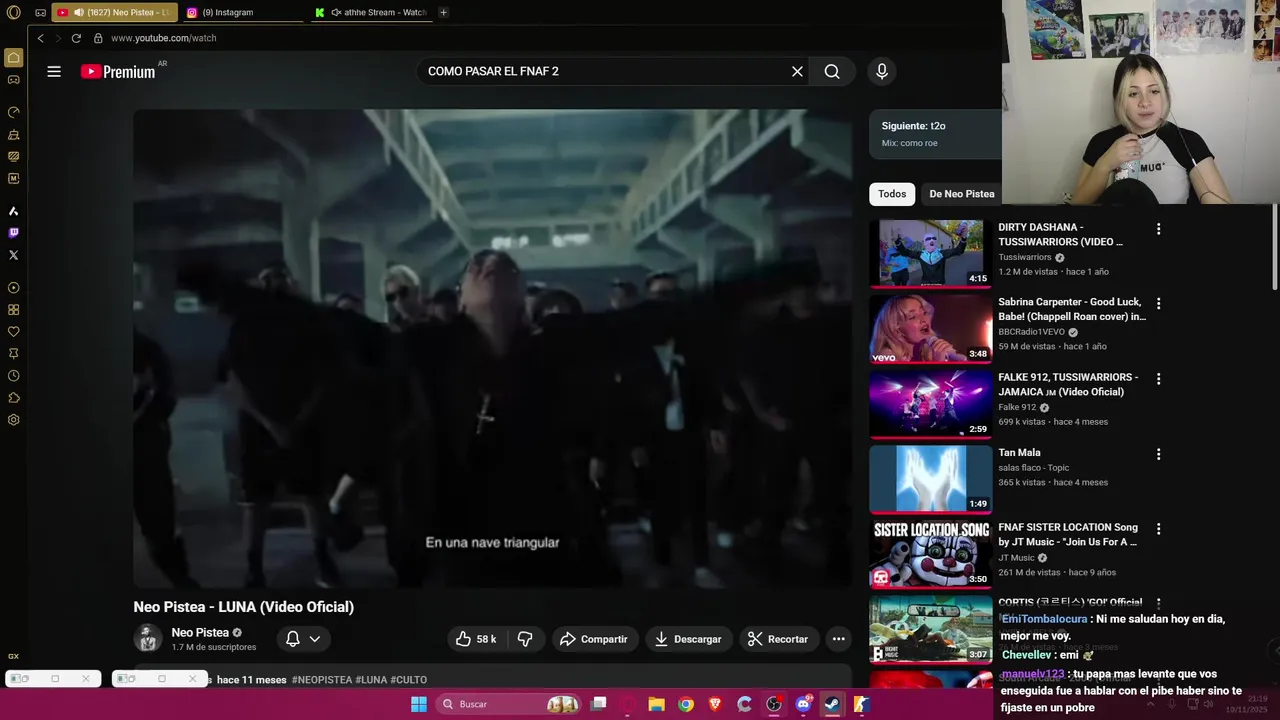1280x720 pixels.
Task: Open GX Corner gamepad icon in sidebar
Action: click(14, 80)
